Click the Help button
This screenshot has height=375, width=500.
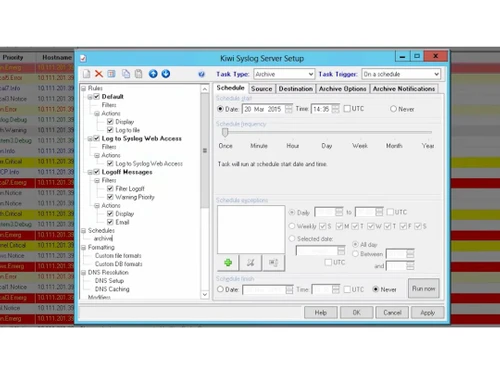pyautogui.click(x=321, y=313)
